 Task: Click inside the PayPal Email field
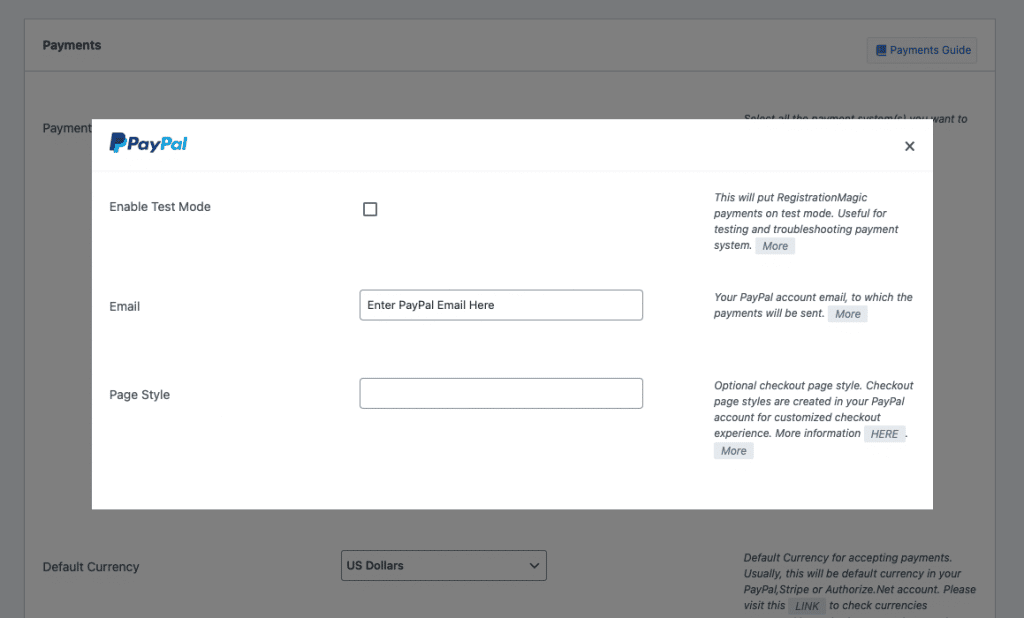click(x=500, y=305)
